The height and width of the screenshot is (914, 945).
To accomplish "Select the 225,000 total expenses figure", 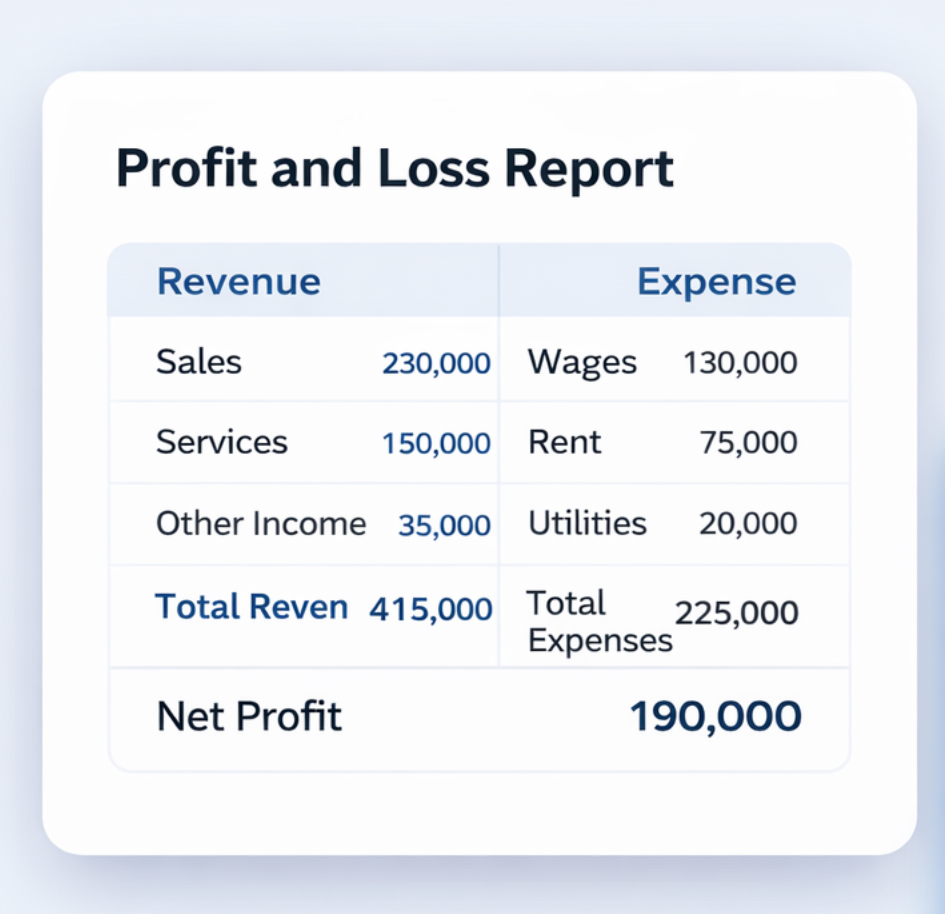I will [x=737, y=613].
